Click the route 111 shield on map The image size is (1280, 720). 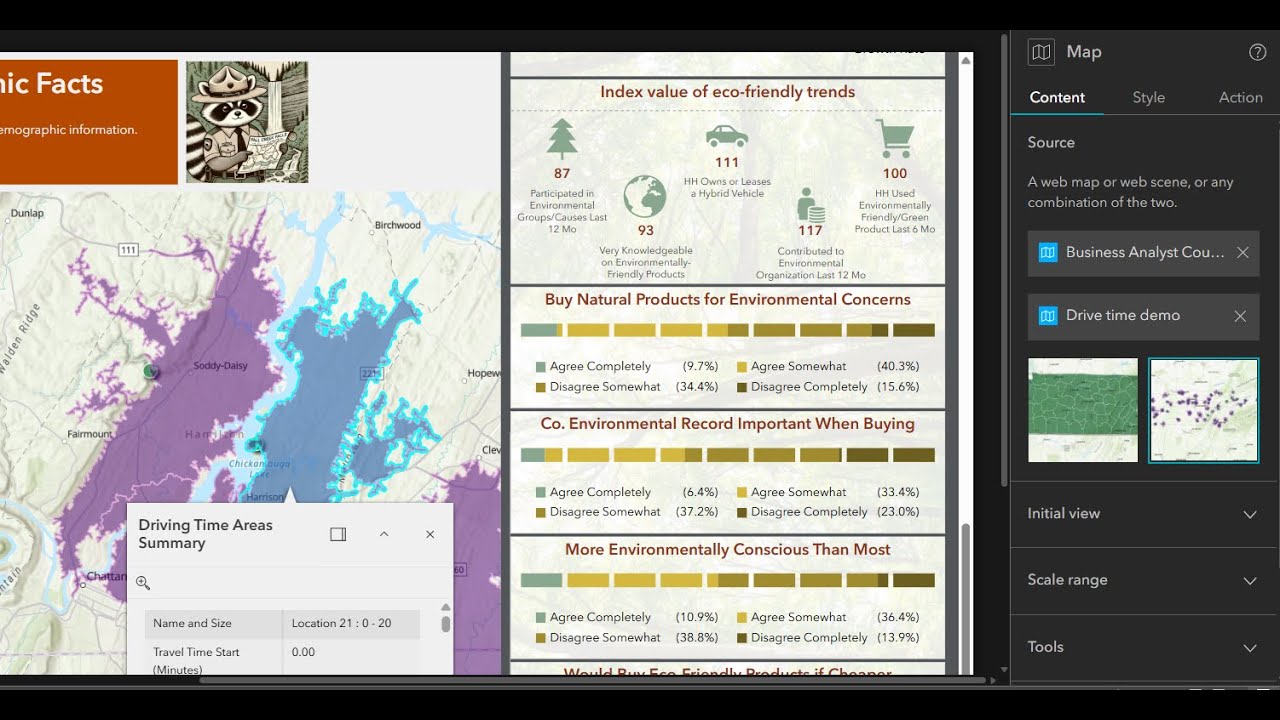point(128,249)
